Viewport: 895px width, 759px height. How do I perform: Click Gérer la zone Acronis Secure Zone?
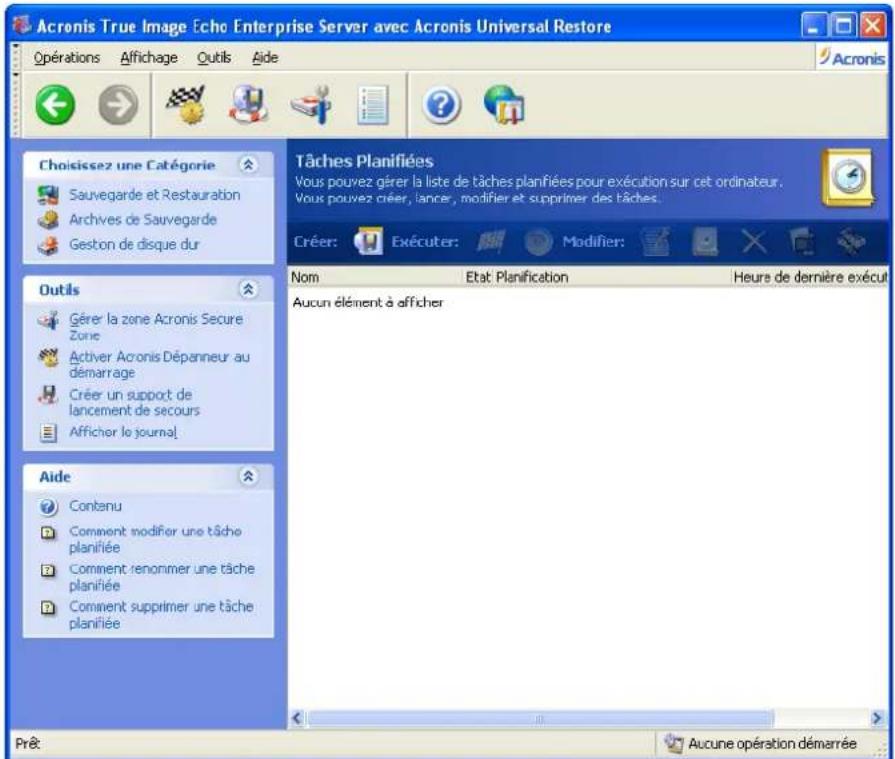[156, 327]
